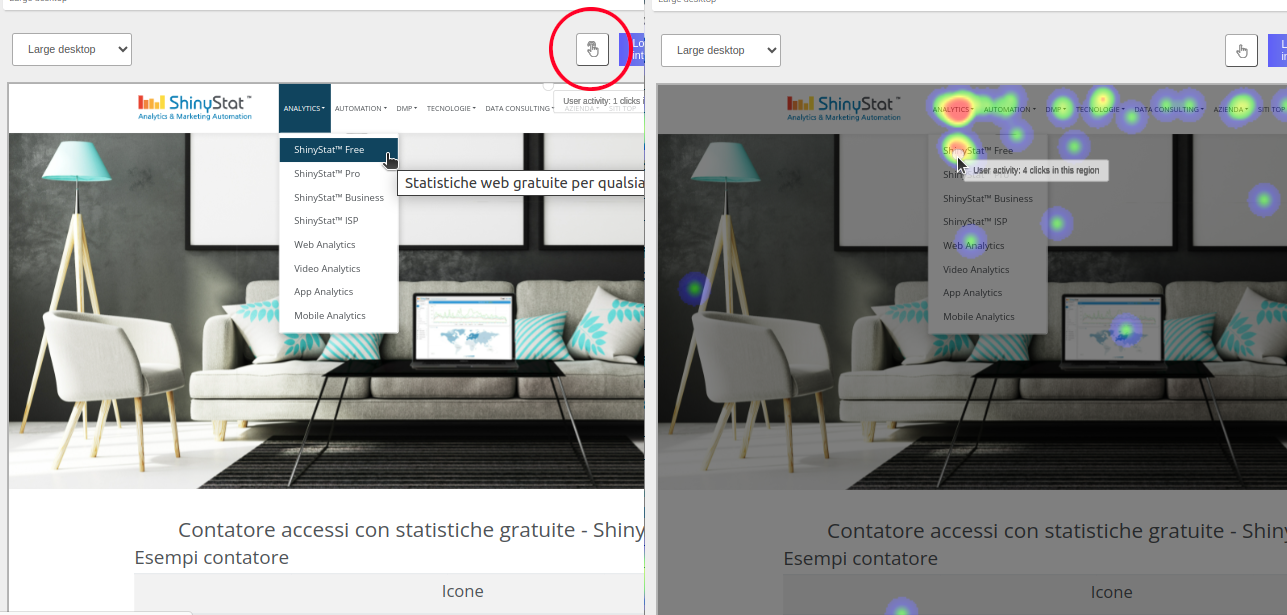
Task: Click the hand pointer icon in right heatmap panel
Action: pos(1241,51)
